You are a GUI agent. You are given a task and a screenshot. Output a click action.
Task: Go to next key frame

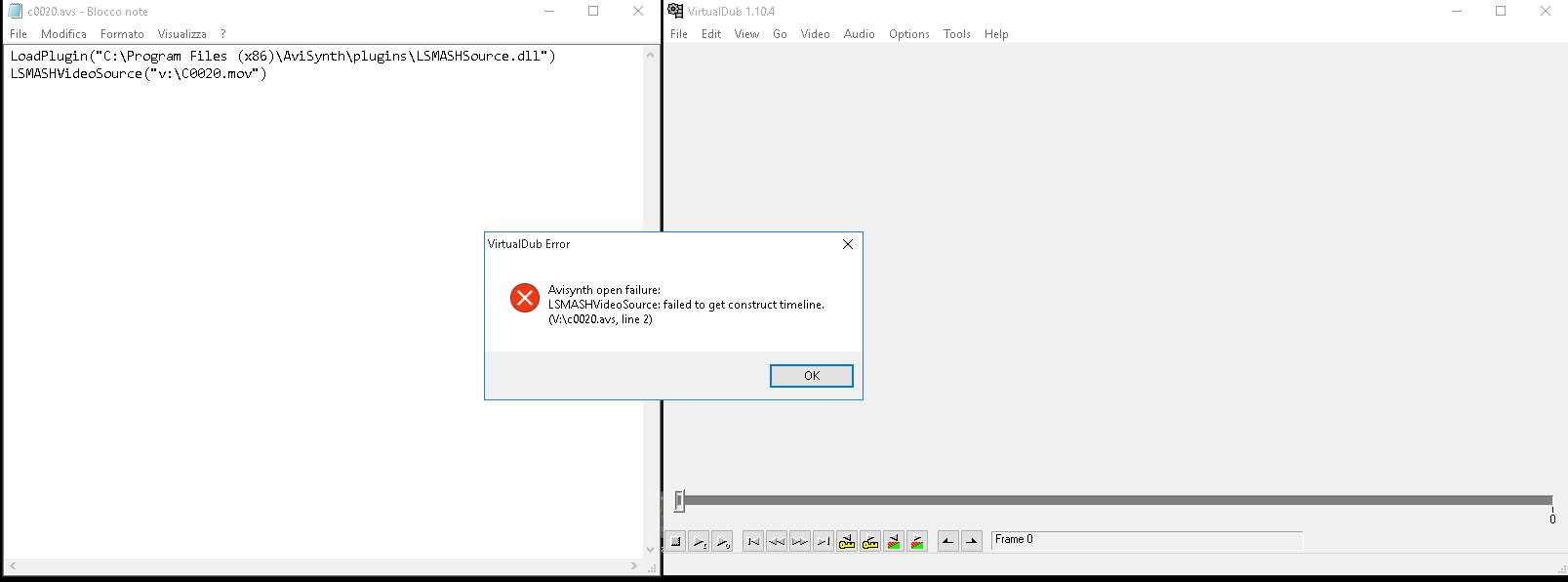(x=870, y=541)
